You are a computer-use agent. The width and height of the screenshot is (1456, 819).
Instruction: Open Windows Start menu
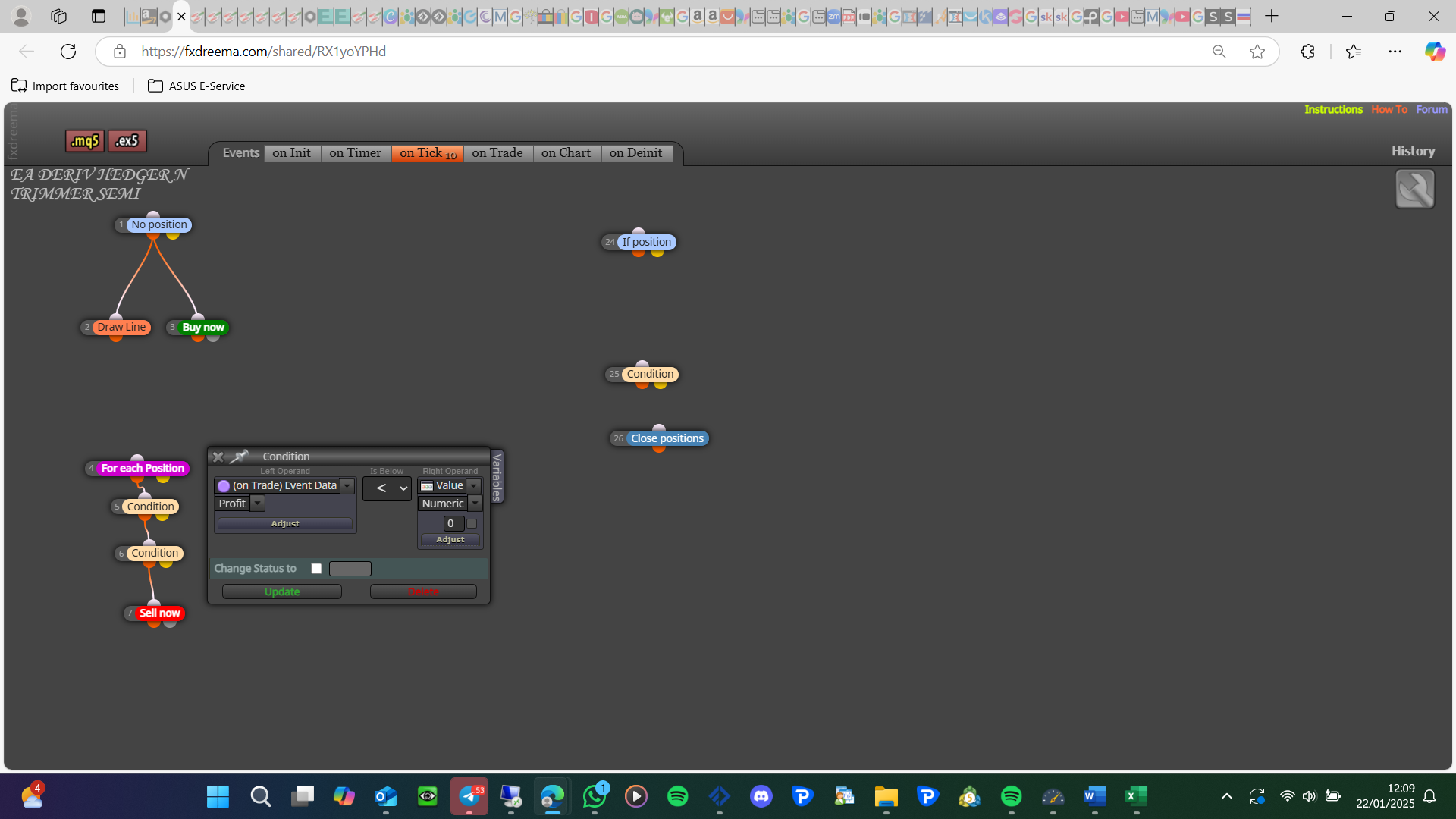[x=218, y=796]
